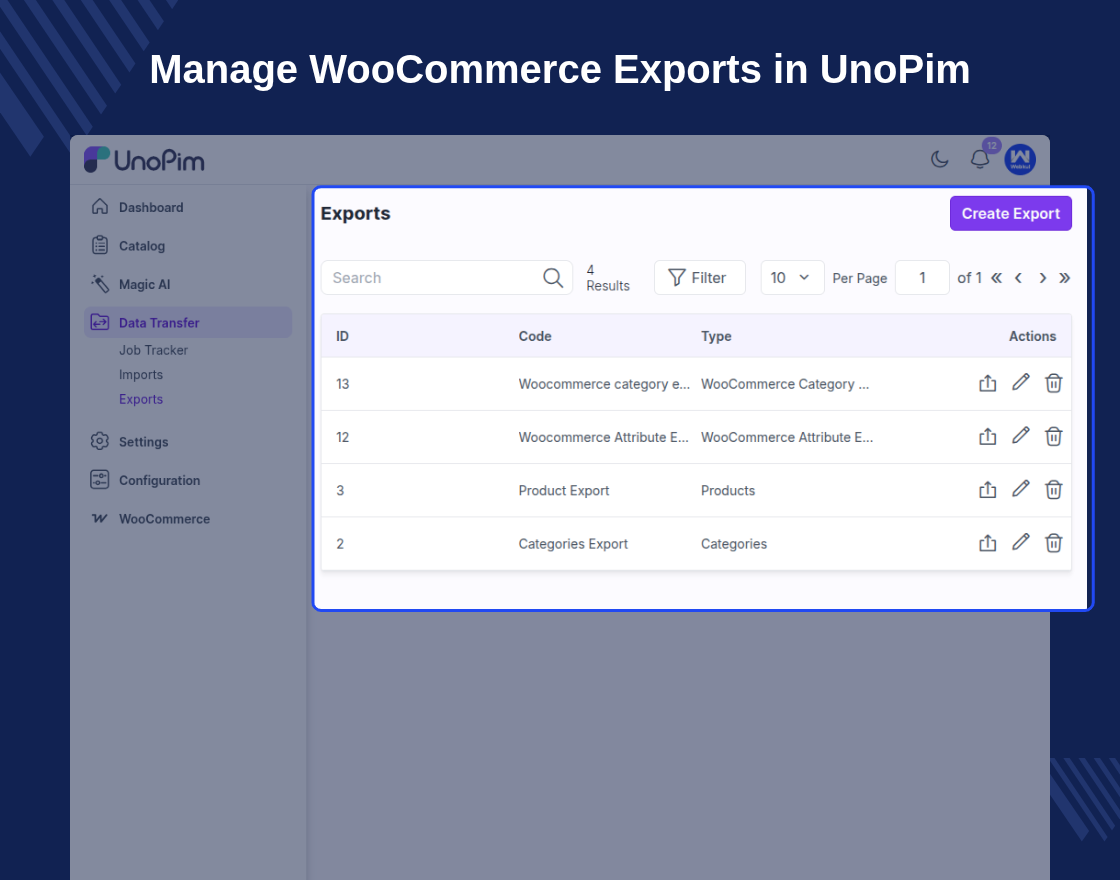Screen dimensions: 1120x880
Task: Delete export row ID 13
Action: pos(1054,384)
